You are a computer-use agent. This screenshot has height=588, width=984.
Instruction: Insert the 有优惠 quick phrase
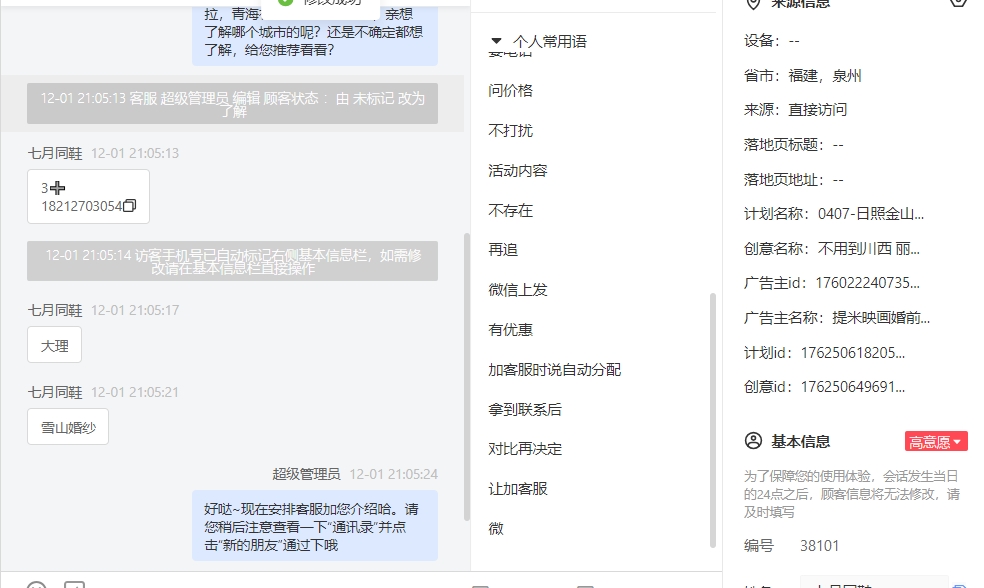pyautogui.click(x=510, y=330)
